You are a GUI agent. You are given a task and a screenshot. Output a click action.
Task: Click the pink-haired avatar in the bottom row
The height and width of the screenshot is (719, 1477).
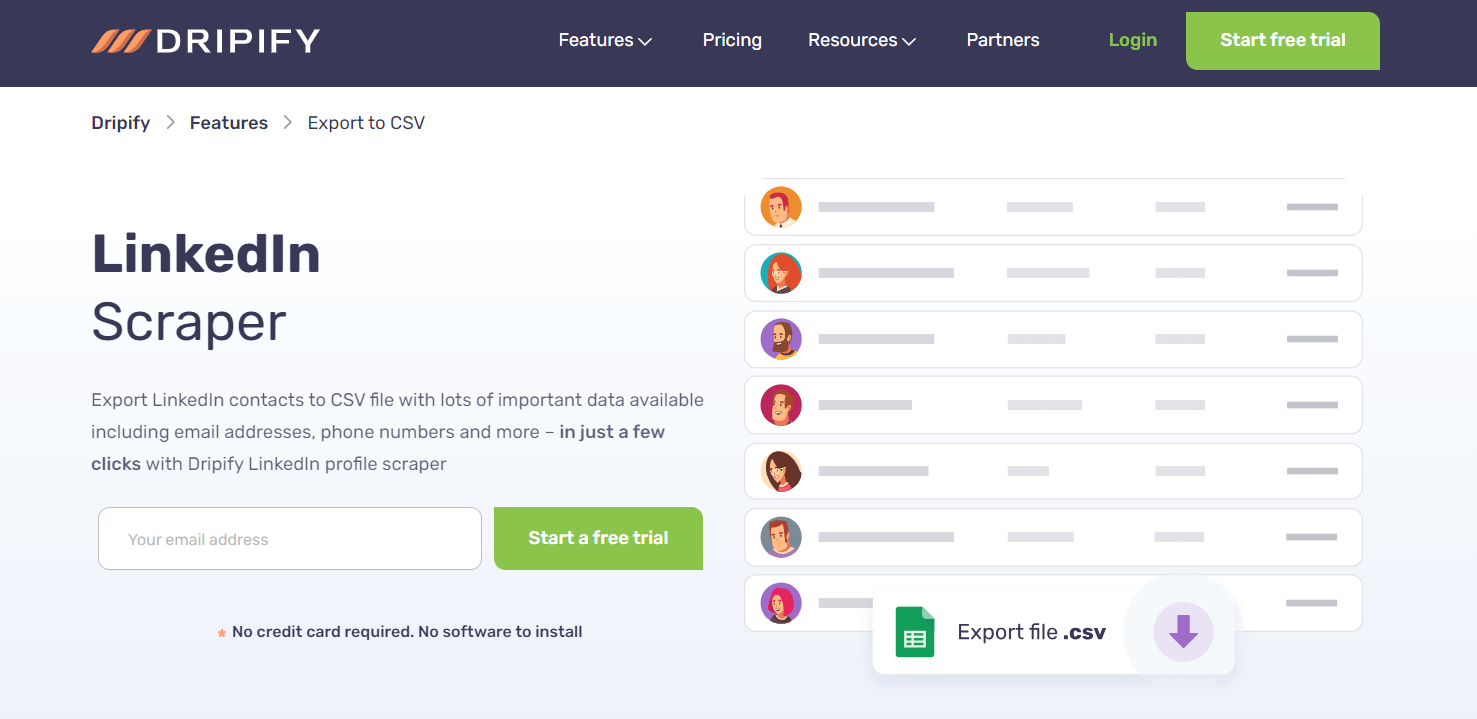click(781, 603)
